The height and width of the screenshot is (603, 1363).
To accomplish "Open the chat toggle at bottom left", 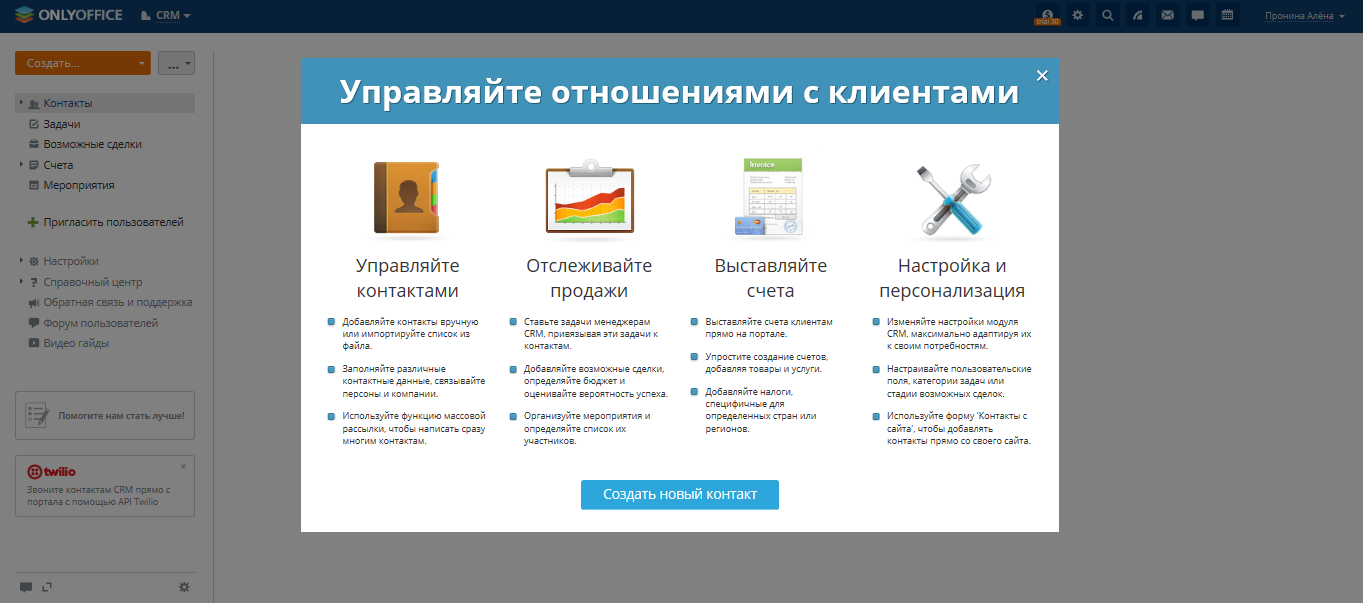I will point(28,587).
